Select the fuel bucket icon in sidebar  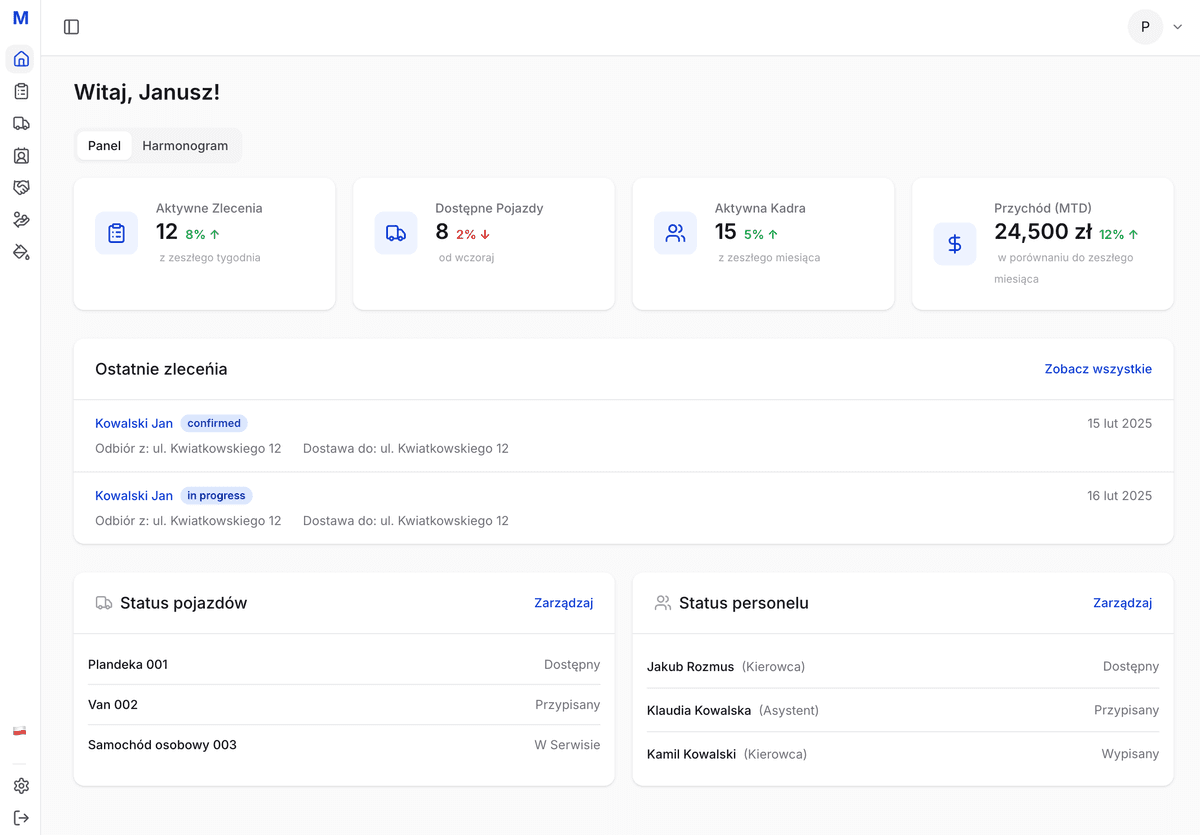point(20,252)
